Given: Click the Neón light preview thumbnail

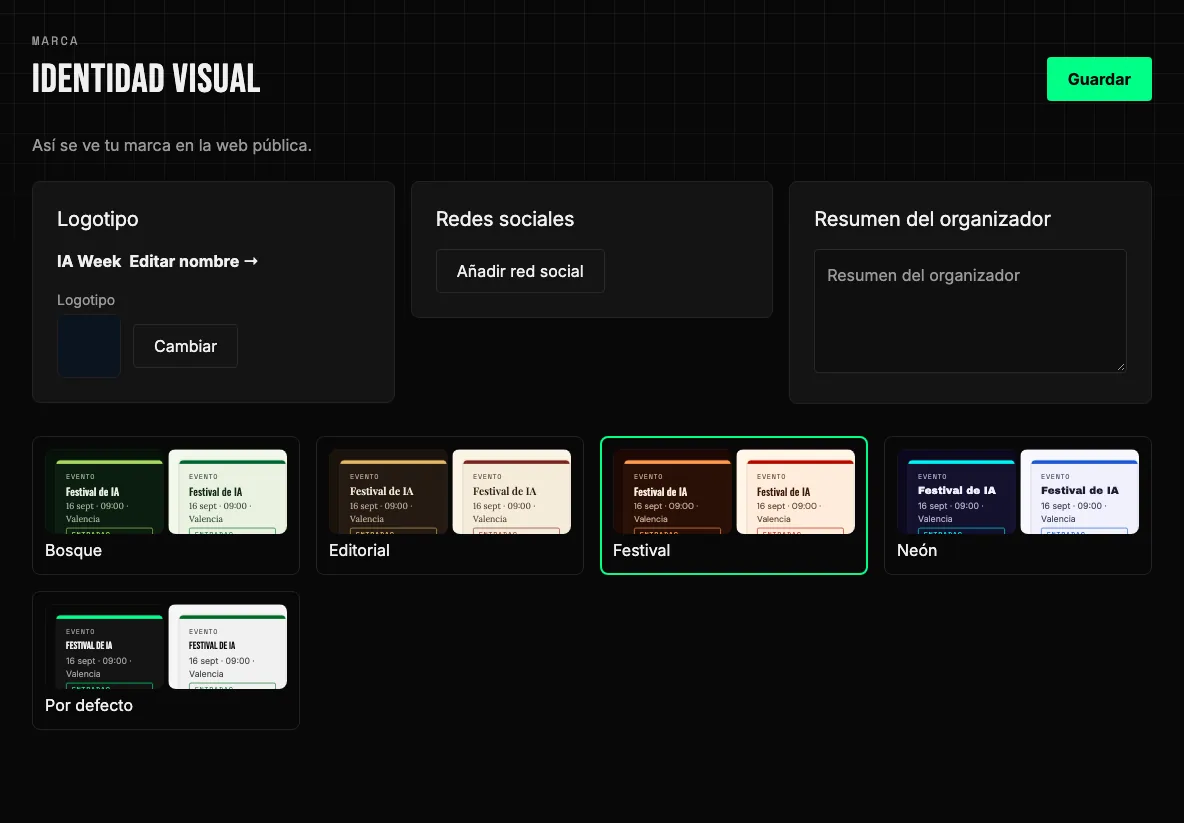Looking at the screenshot, I should (x=1079, y=492).
